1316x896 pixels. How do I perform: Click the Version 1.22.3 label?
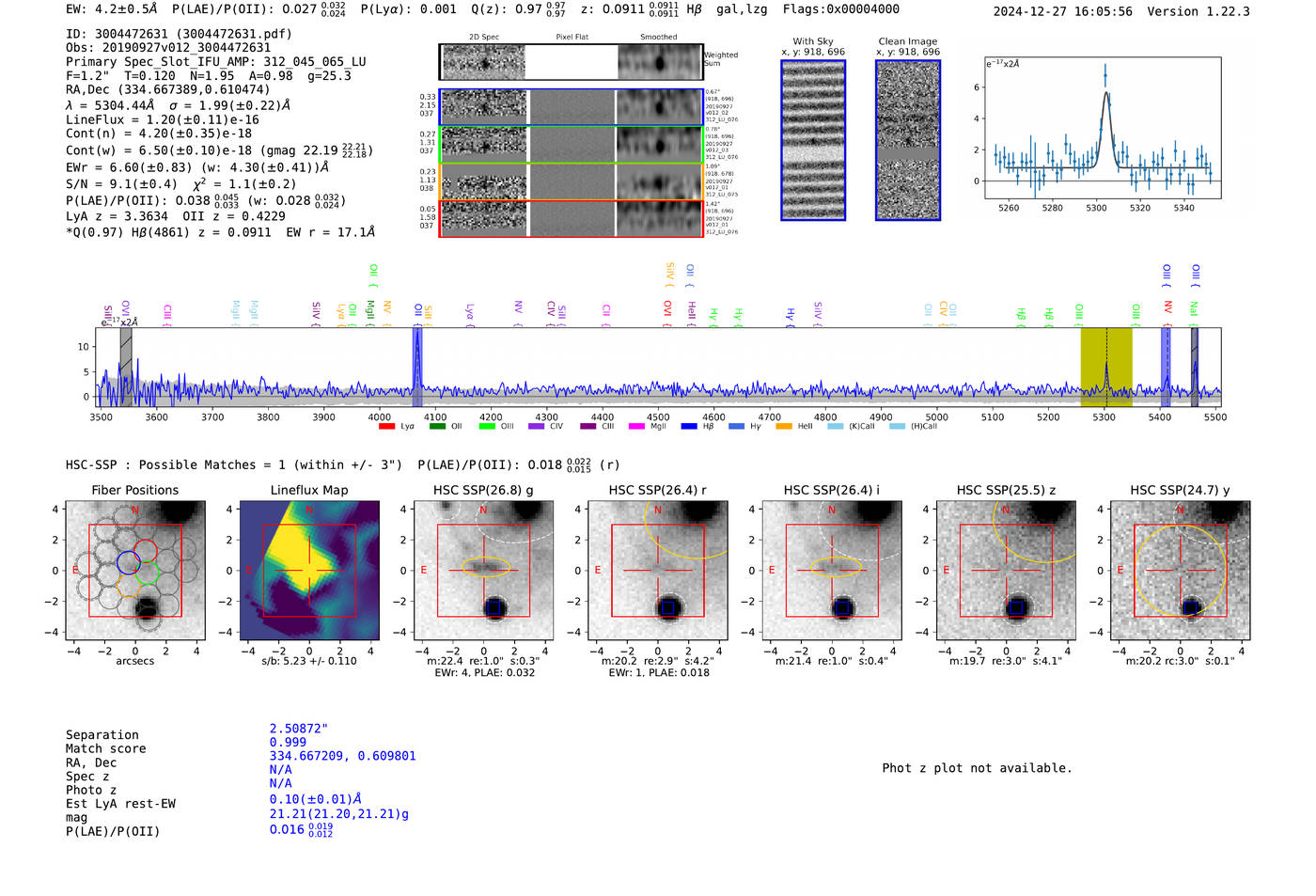coord(1198,11)
